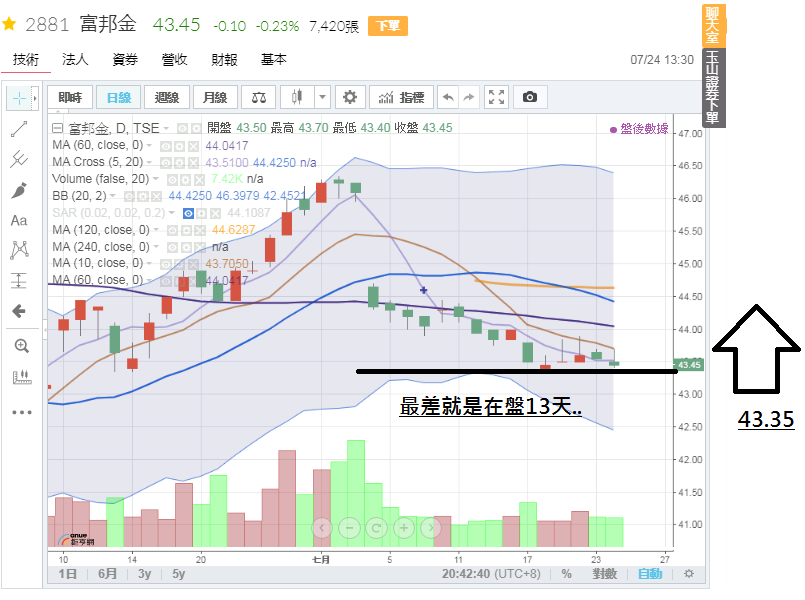Select the ruler measure tool
This screenshot has height=600, width=805.
(x=21, y=377)
